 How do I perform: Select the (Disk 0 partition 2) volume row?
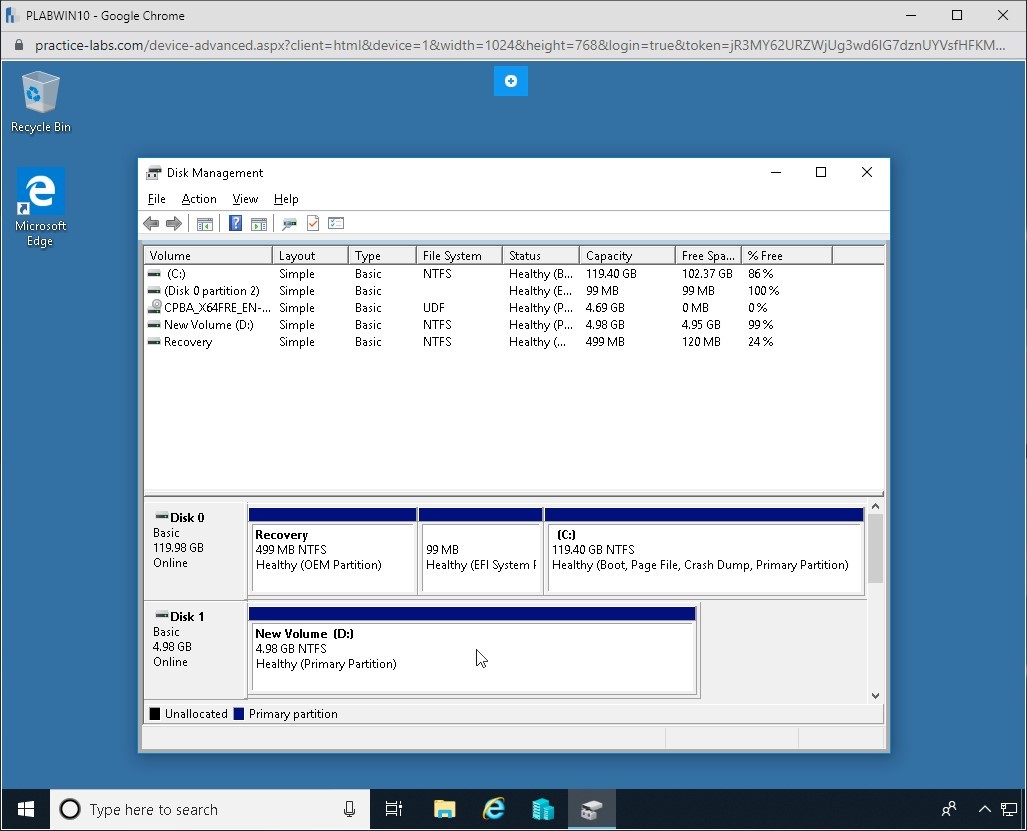click(x=514, y=291)
